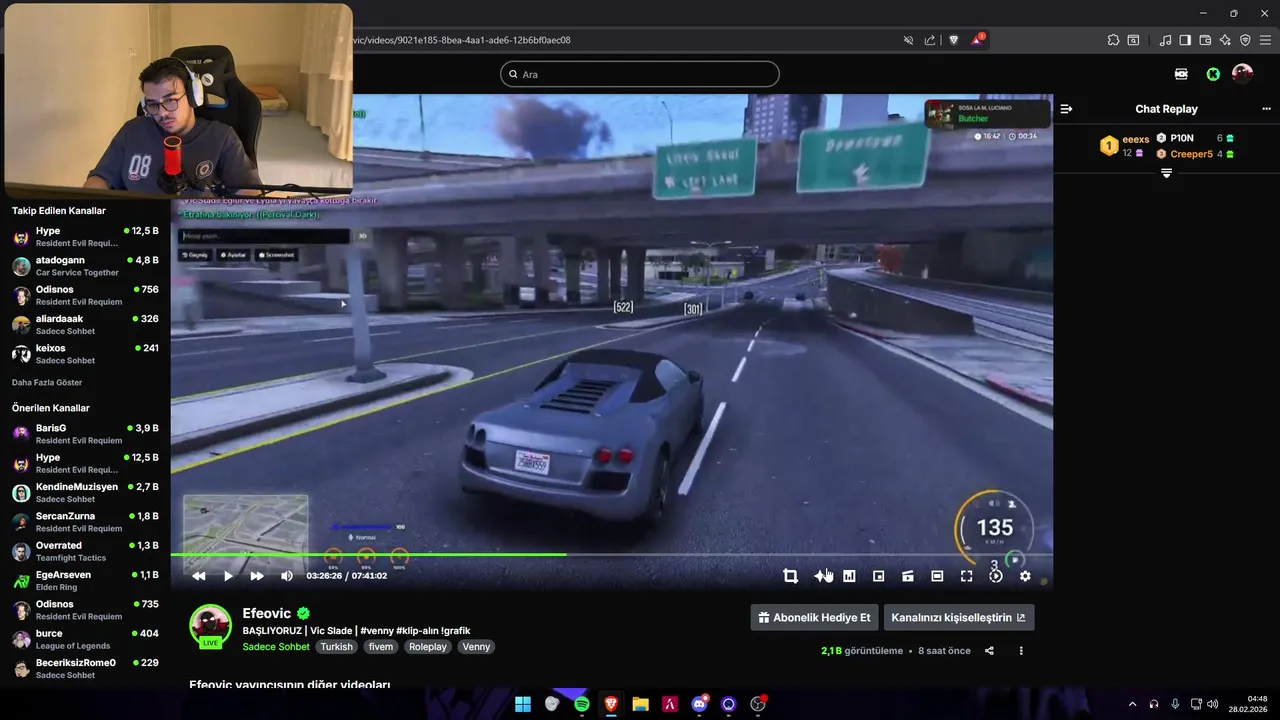Select the Venny tag
The image size is (1280, 720).
(x=476, y=647)
